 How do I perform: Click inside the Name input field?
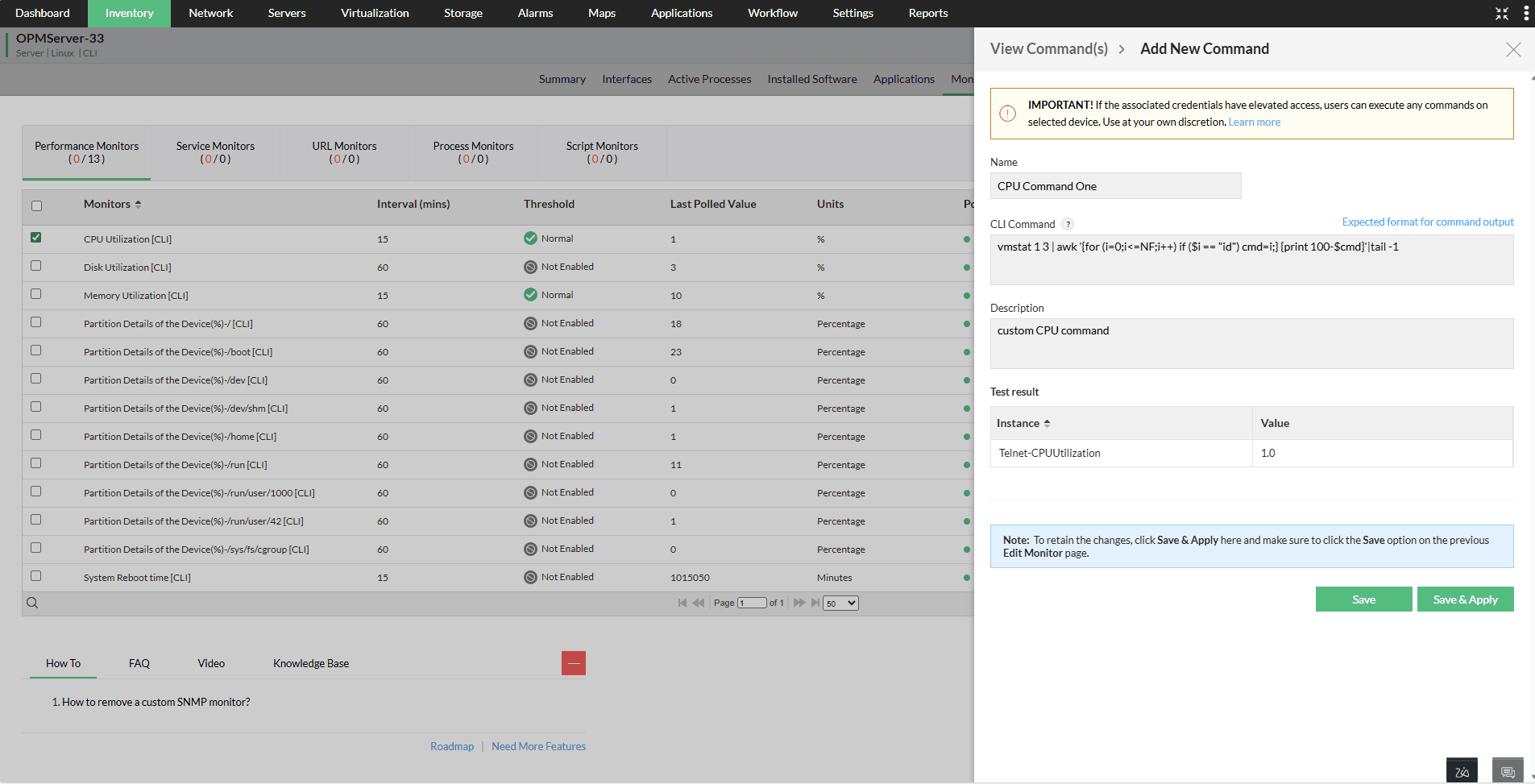tap(1114, 185)
